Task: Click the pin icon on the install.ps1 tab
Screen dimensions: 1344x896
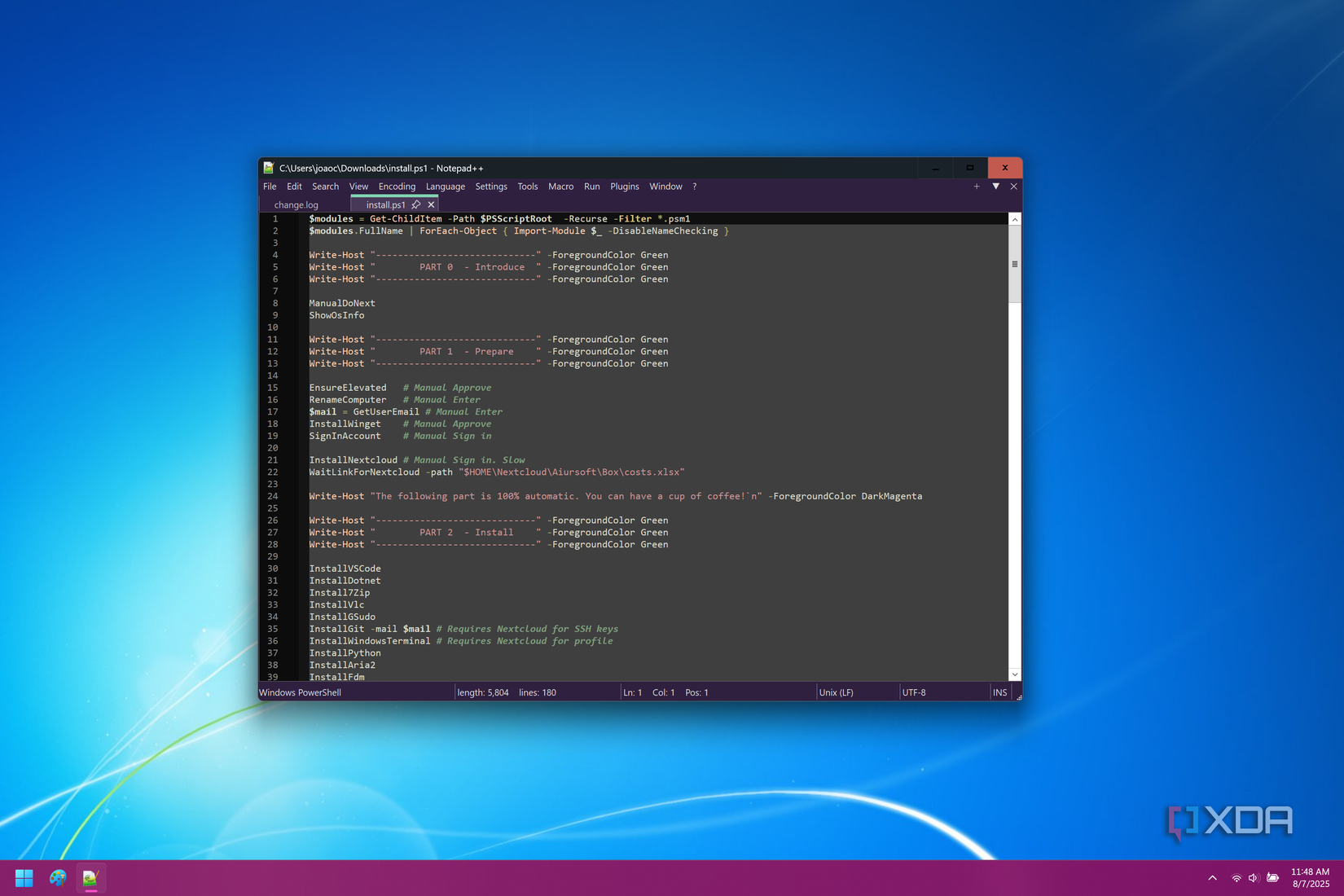Action: pyautogui.click(x=417, y=204)
